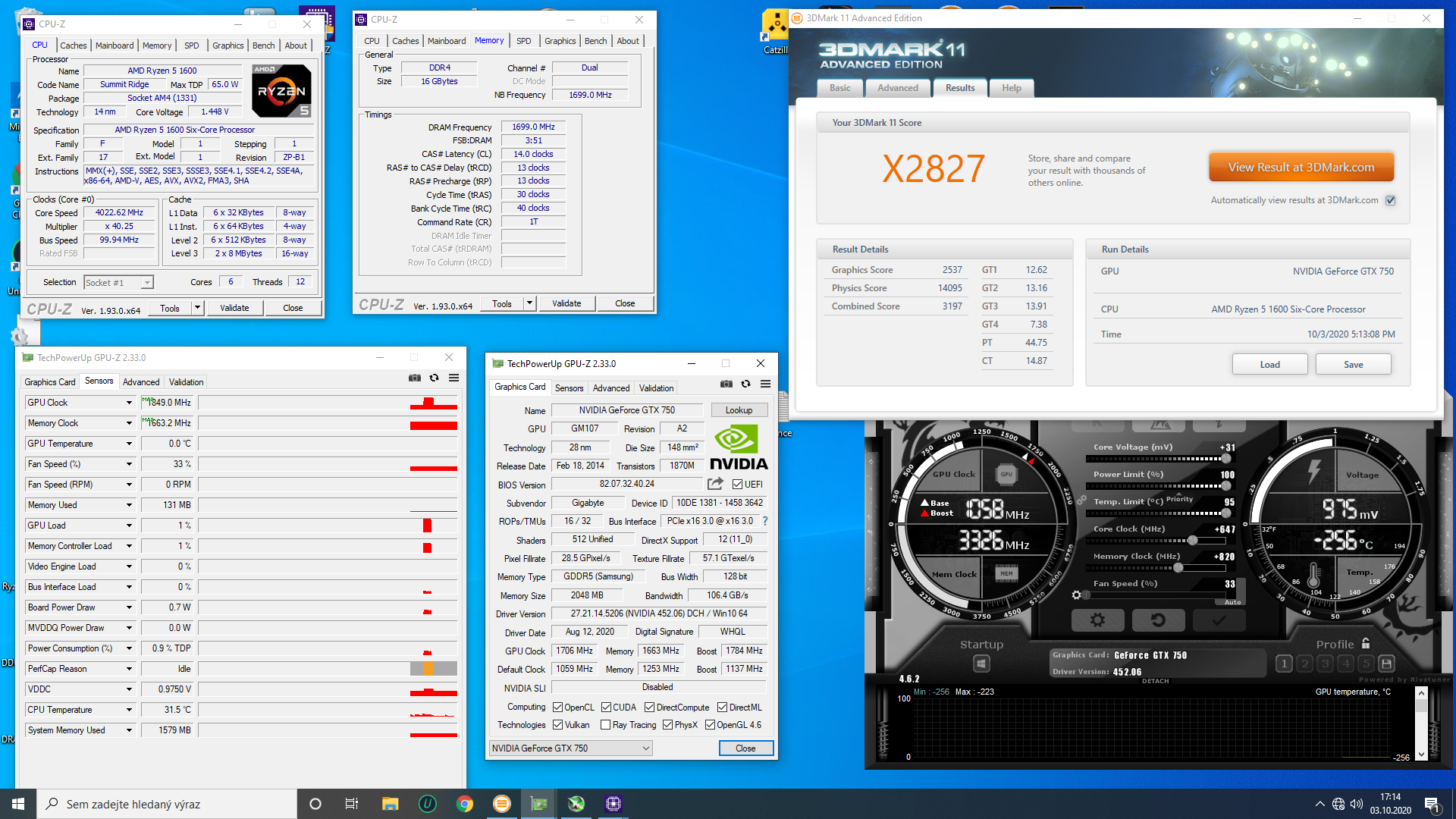The image size is (1456, 819).
Task: Toggle OpenCL checkbox in GPU-Z
Action: coord(558,708)
